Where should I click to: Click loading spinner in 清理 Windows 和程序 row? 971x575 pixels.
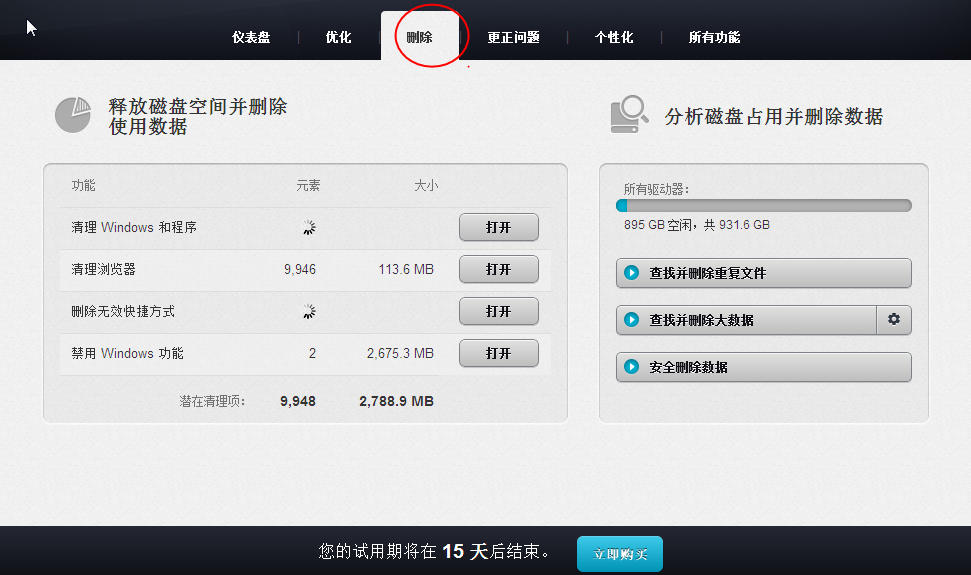click(x=308, y=228)
